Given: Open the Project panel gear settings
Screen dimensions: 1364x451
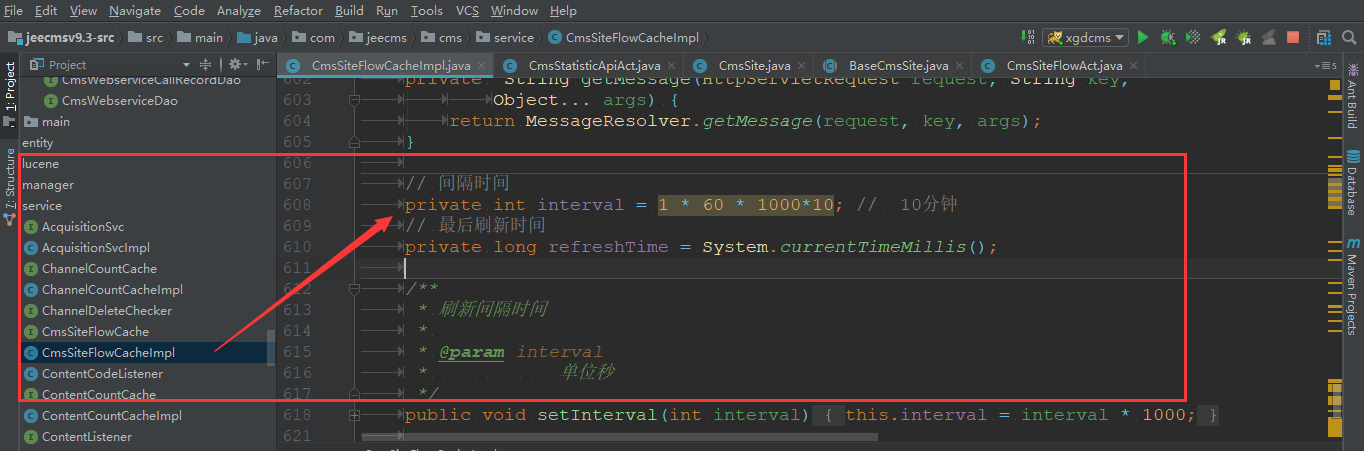Looking at the screenshot, I should coord(237,64).
